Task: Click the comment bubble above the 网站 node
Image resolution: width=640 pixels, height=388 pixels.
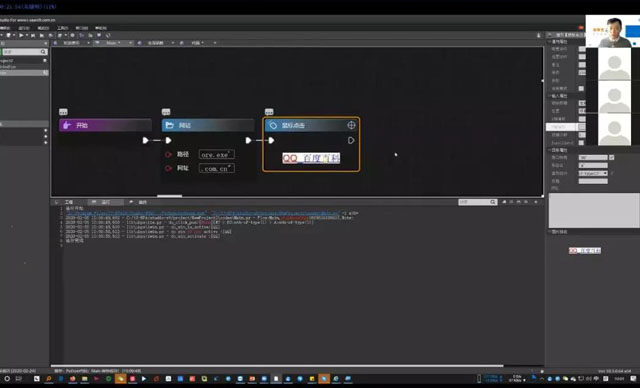Action: pos(166,112)
